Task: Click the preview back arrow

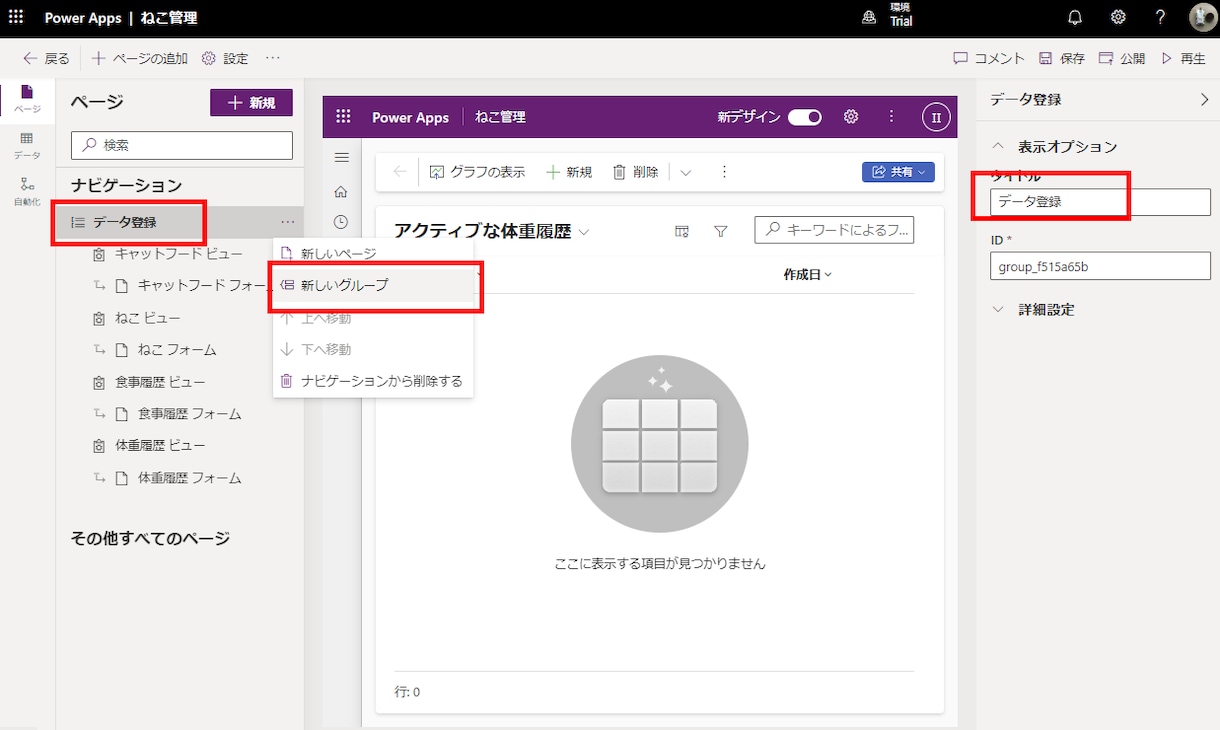Action: pyautogui.click(x=400, y=172)
